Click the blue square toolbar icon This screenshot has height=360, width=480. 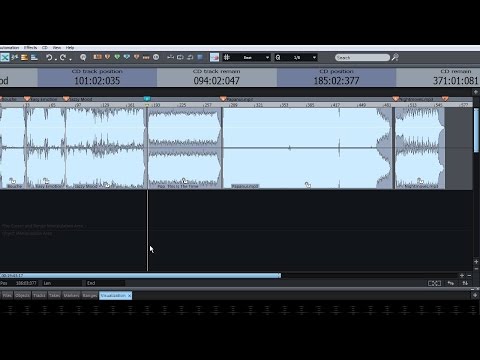click(200, 57)
